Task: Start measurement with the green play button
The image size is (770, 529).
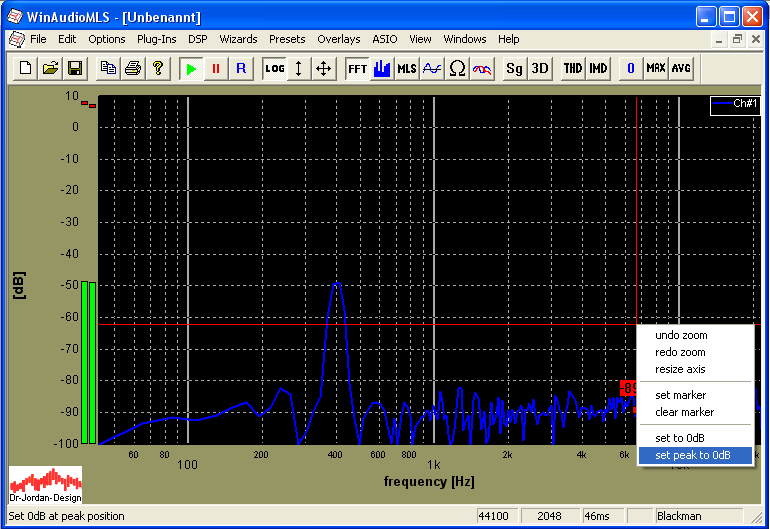Action: (191, 68)
